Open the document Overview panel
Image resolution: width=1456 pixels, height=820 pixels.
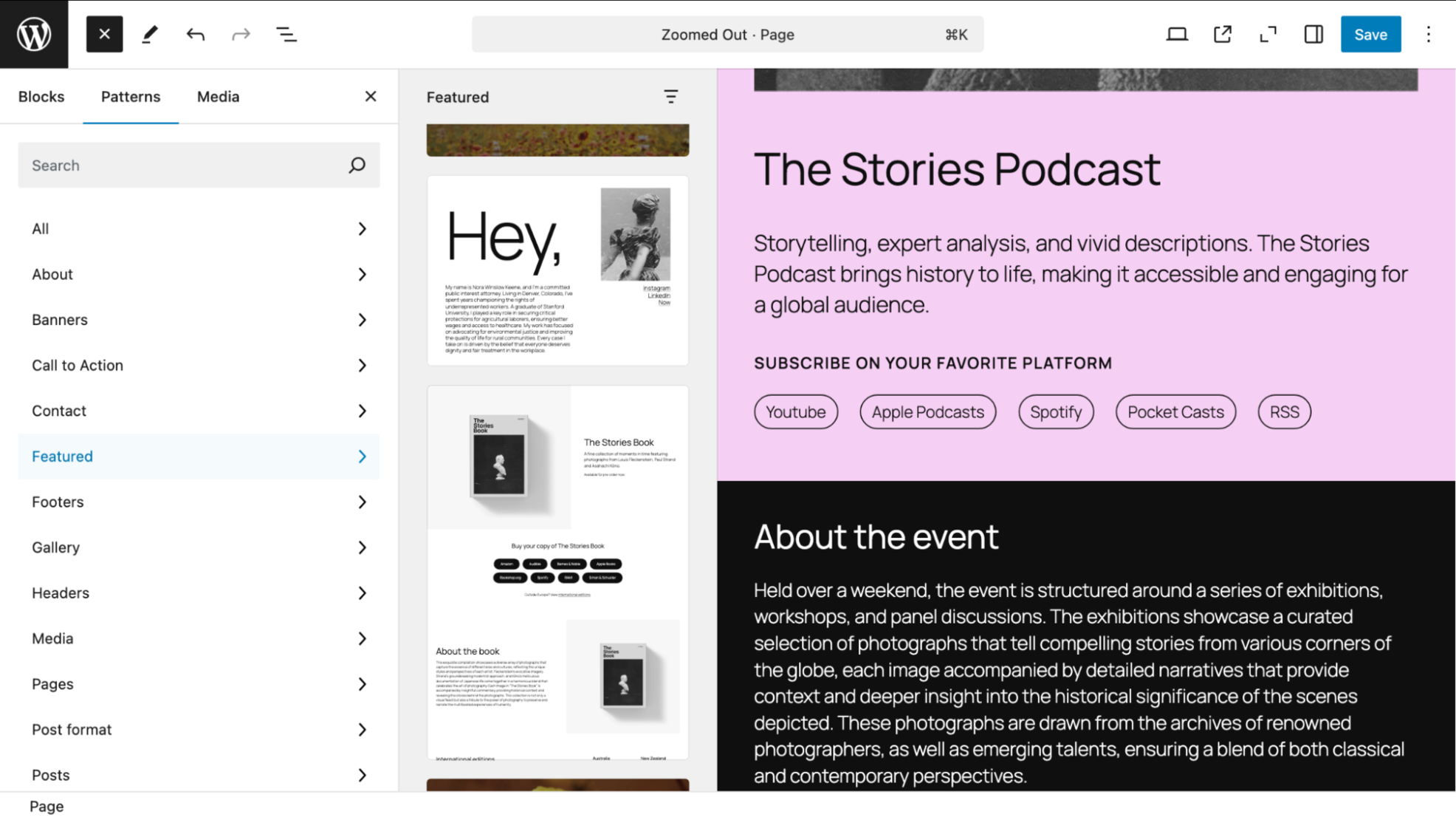coord(286,34)
